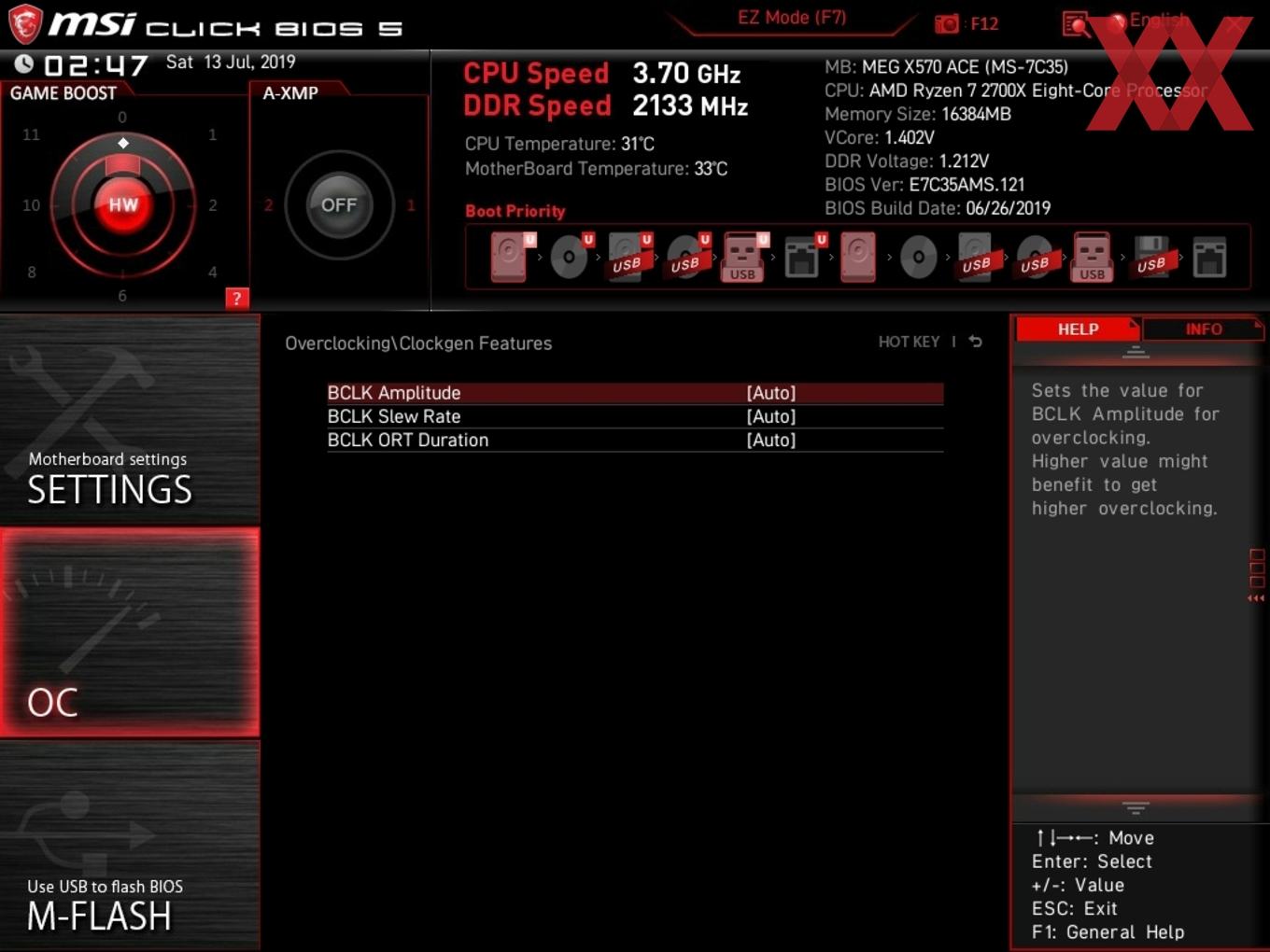This screenshot has width=1270, height=952.
Task: Collapse the right side panel arrow handle
Action: click(x=1256, y=577)
